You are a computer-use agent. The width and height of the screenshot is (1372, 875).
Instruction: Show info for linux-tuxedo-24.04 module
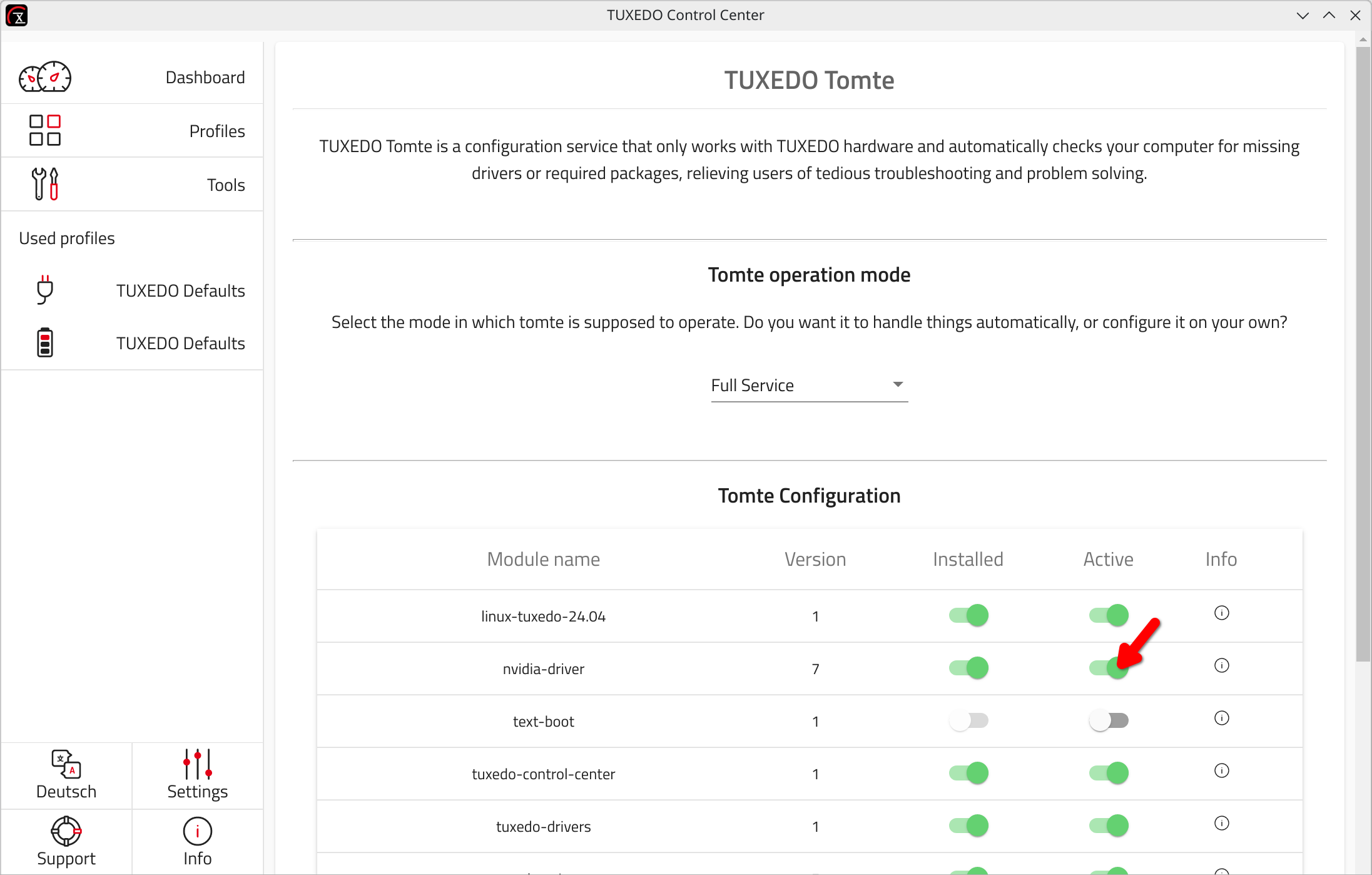click(x=1221, y=613)
